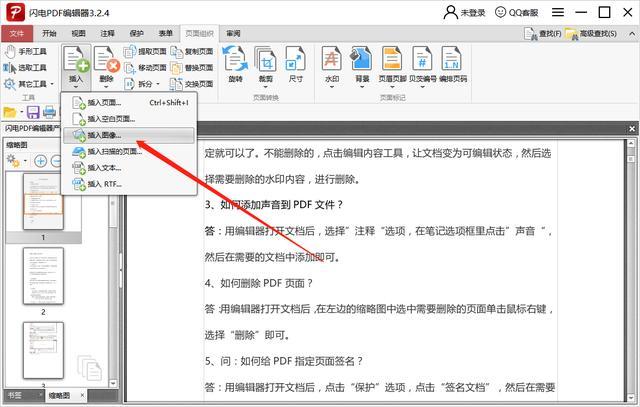Expand the 背景 dropdown arrow

click(362, 87)
